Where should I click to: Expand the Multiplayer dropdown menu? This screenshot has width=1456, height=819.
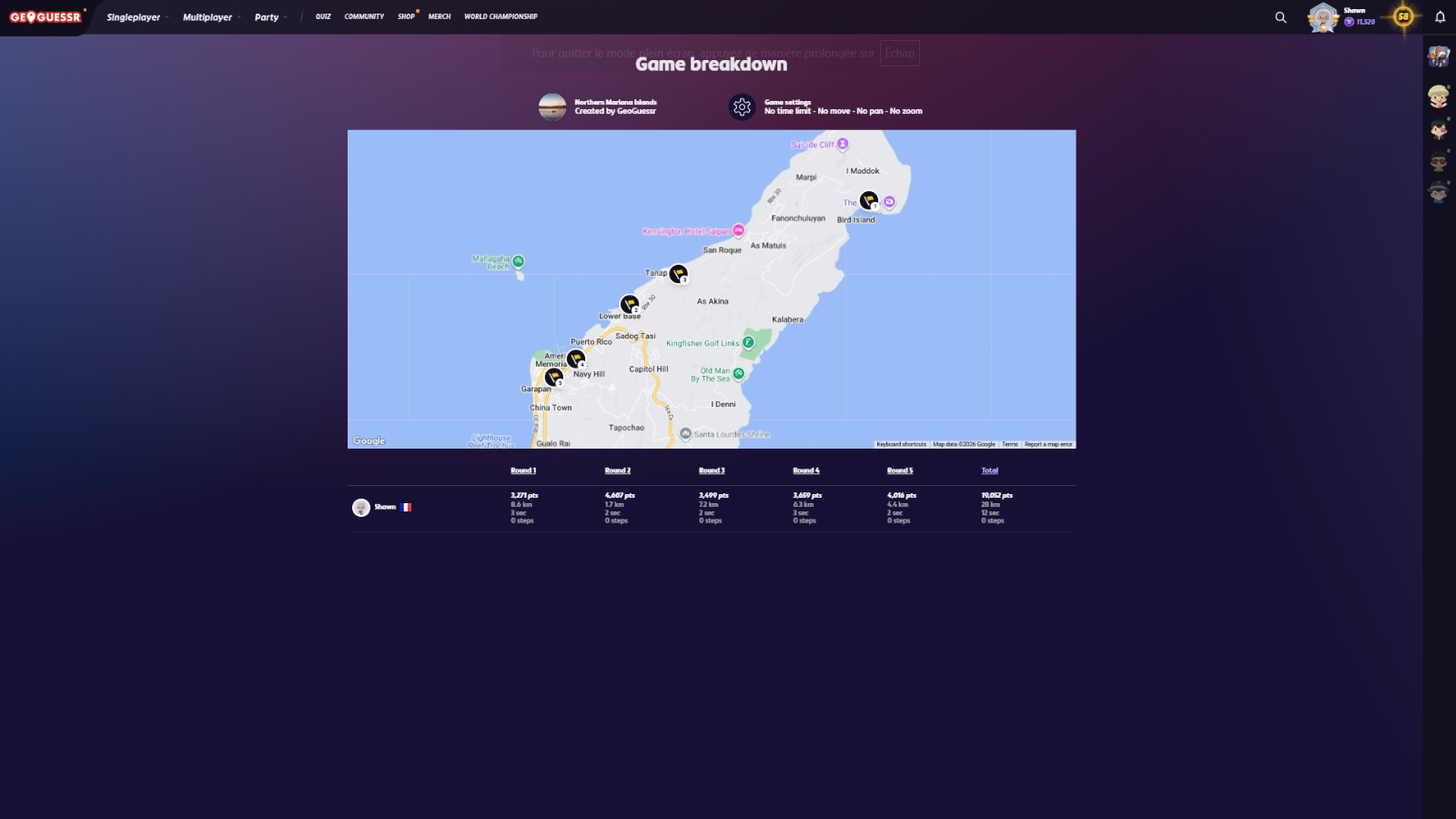[x=211, y=17]
